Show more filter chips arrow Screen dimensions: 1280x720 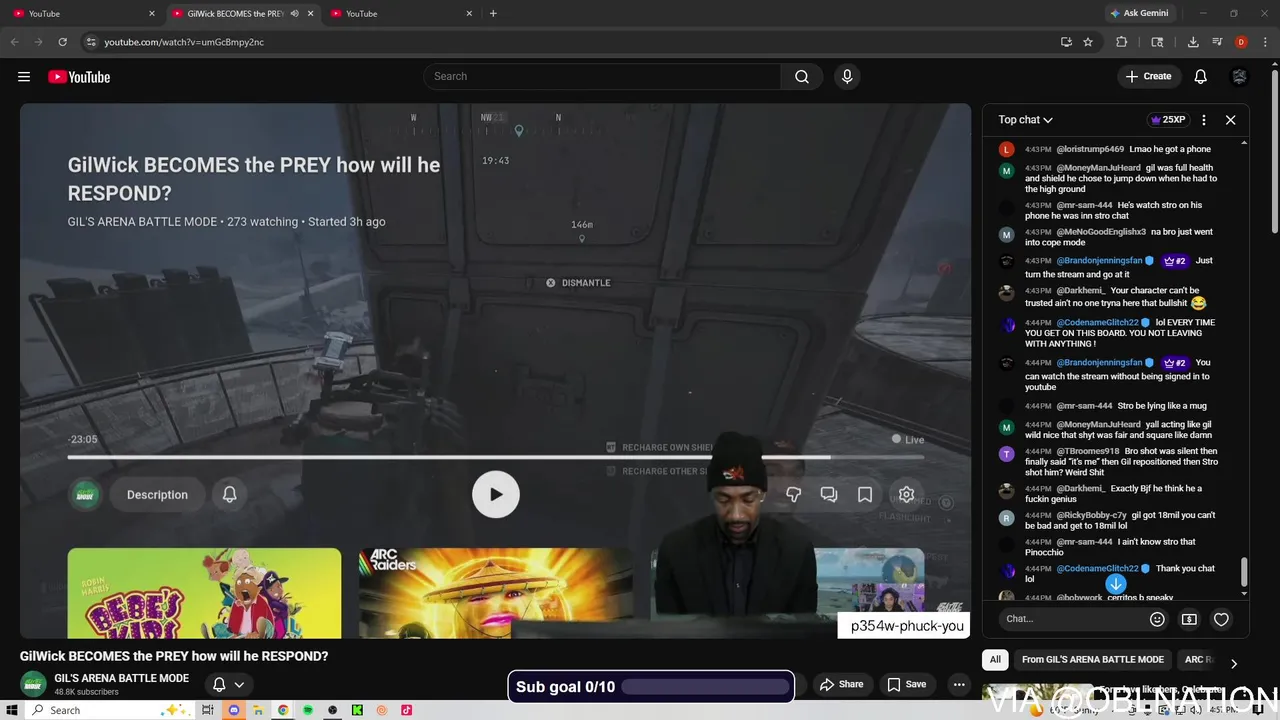(x=1233, y=663)
